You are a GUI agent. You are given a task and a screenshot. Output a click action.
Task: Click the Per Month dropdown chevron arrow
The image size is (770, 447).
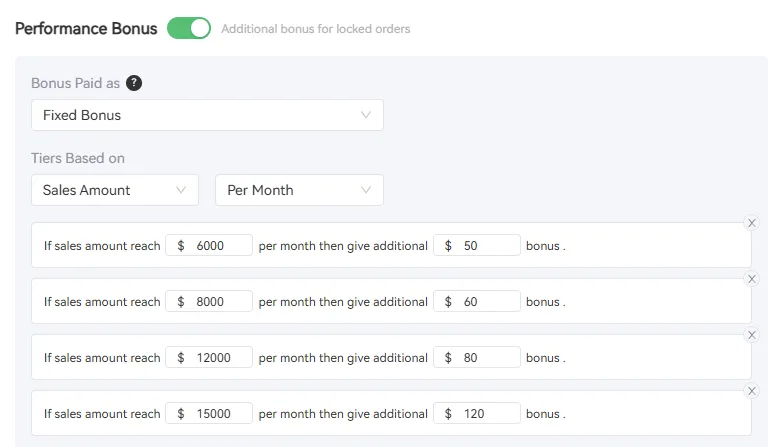(366, 190)
